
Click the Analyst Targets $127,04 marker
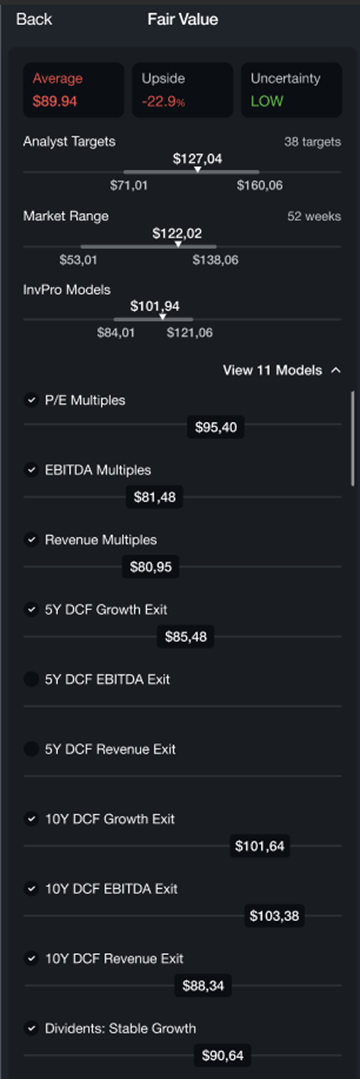[x=198, y=169]
